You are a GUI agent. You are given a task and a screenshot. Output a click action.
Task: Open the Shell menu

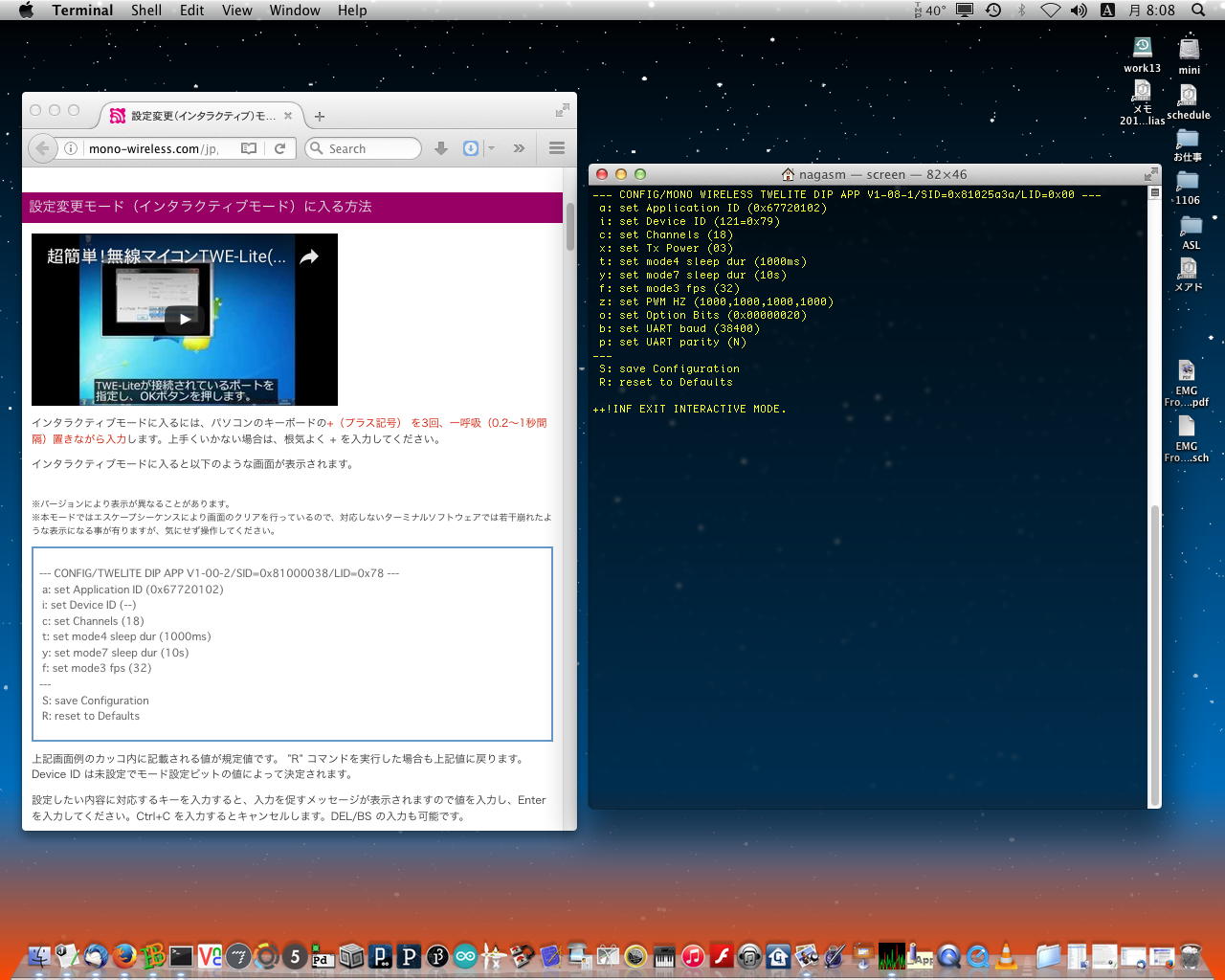[x=145, y=10]
